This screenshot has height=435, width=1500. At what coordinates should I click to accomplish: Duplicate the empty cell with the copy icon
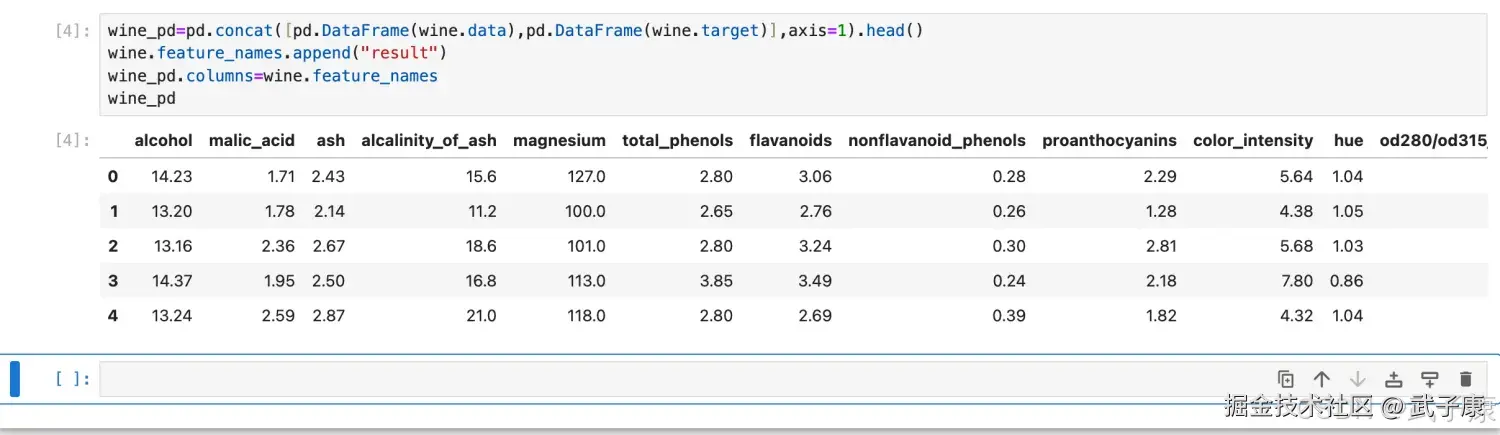pyautogui.click(x=1286, y=379)
